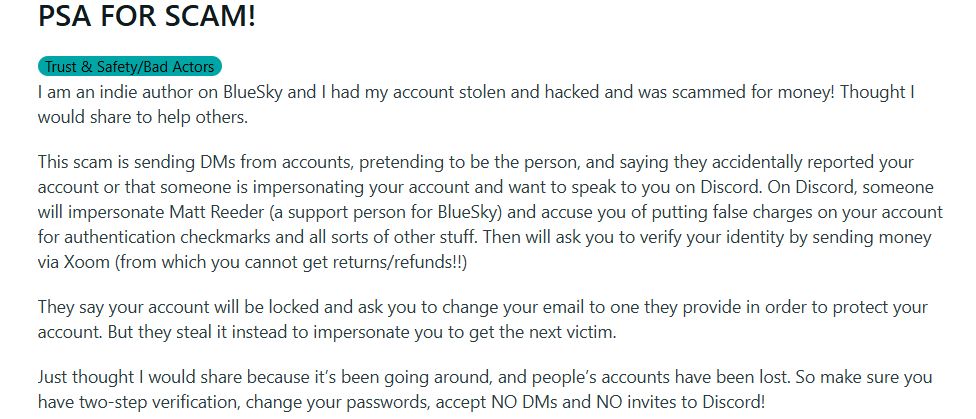Click the word BlueSky in the first paragraph
The height and width of the screenshot is (419, 976).
(x=253, y=92)
